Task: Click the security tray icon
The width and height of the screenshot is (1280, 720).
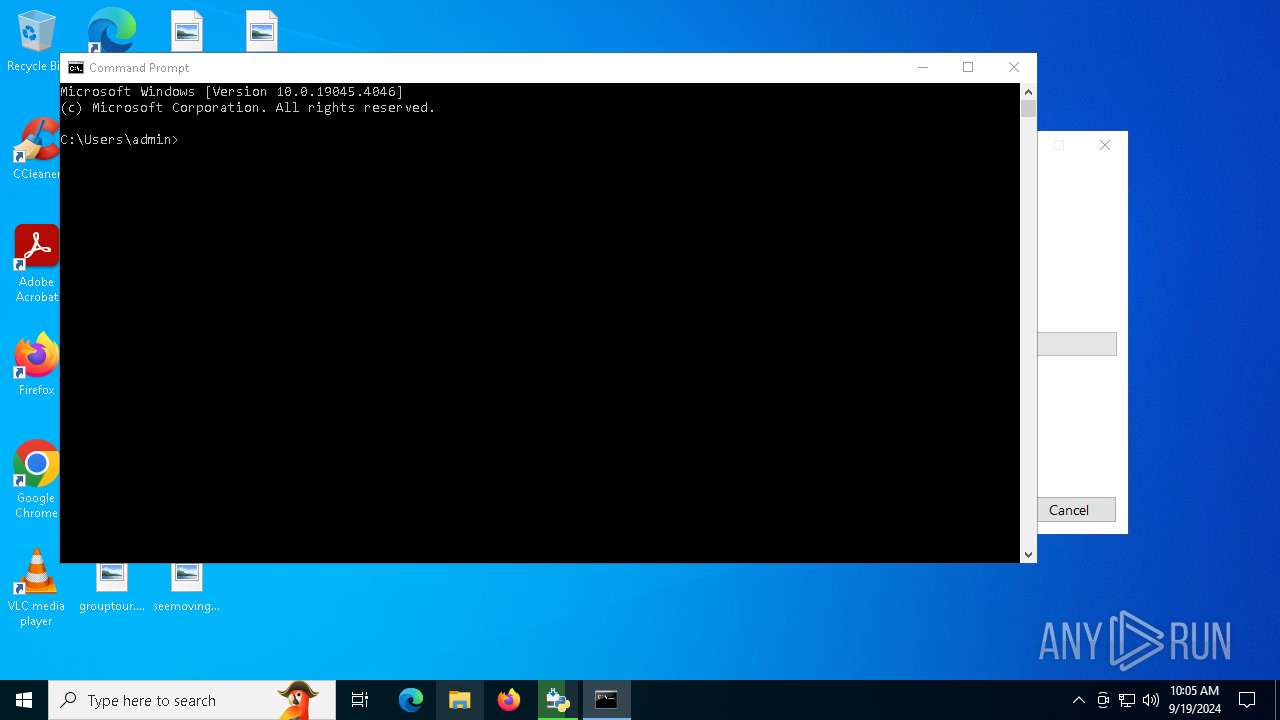Action: (1103, 700)
